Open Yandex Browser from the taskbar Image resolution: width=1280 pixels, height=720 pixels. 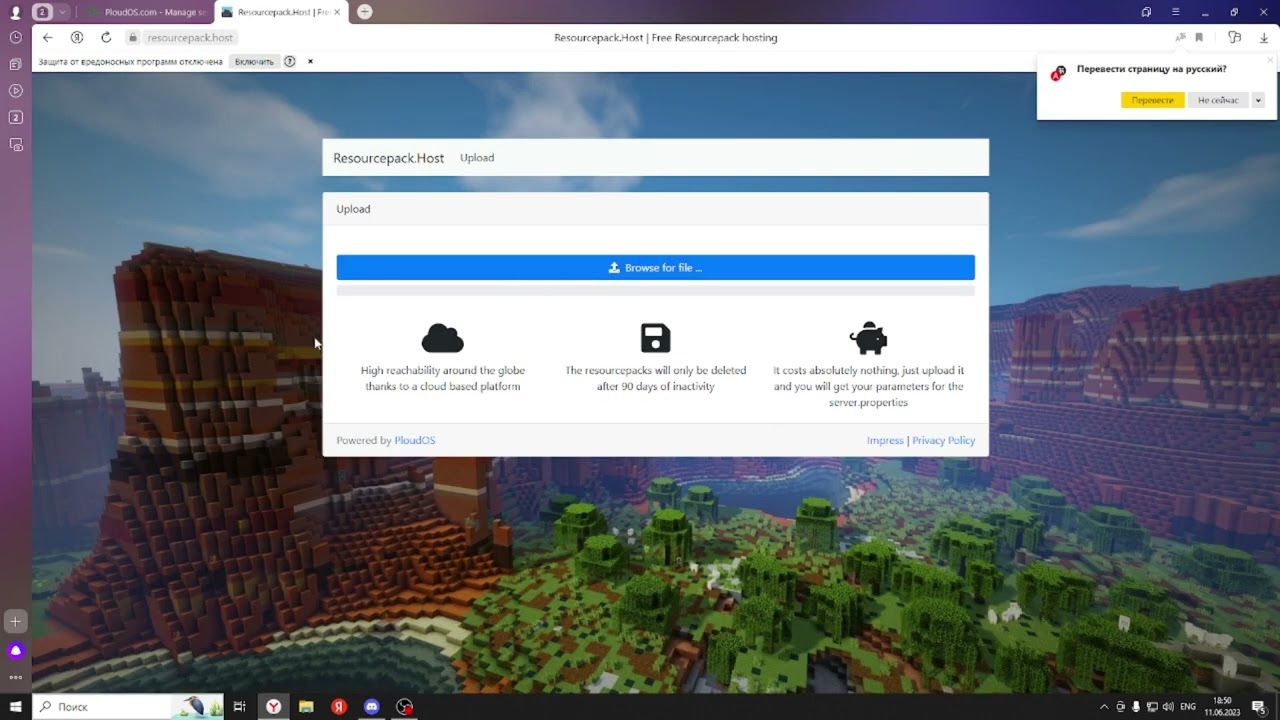point(273,706)
